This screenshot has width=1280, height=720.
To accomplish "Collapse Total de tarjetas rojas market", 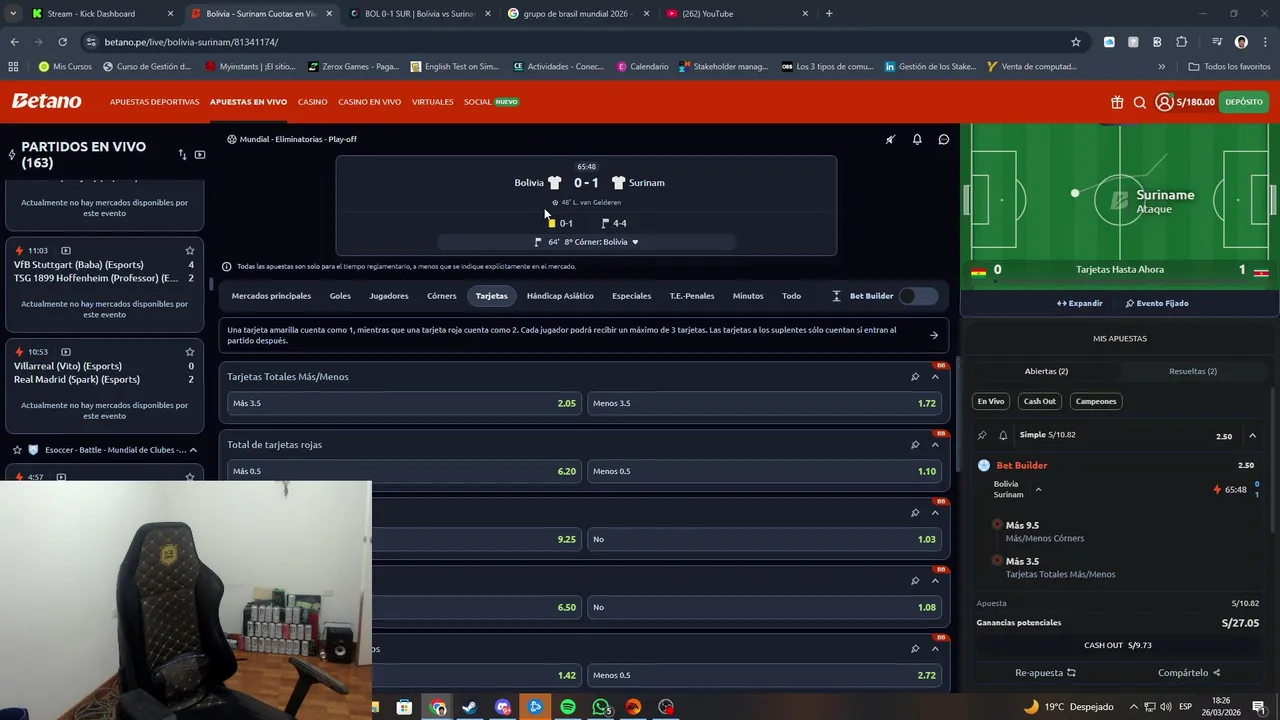I will tap(935, 445).
